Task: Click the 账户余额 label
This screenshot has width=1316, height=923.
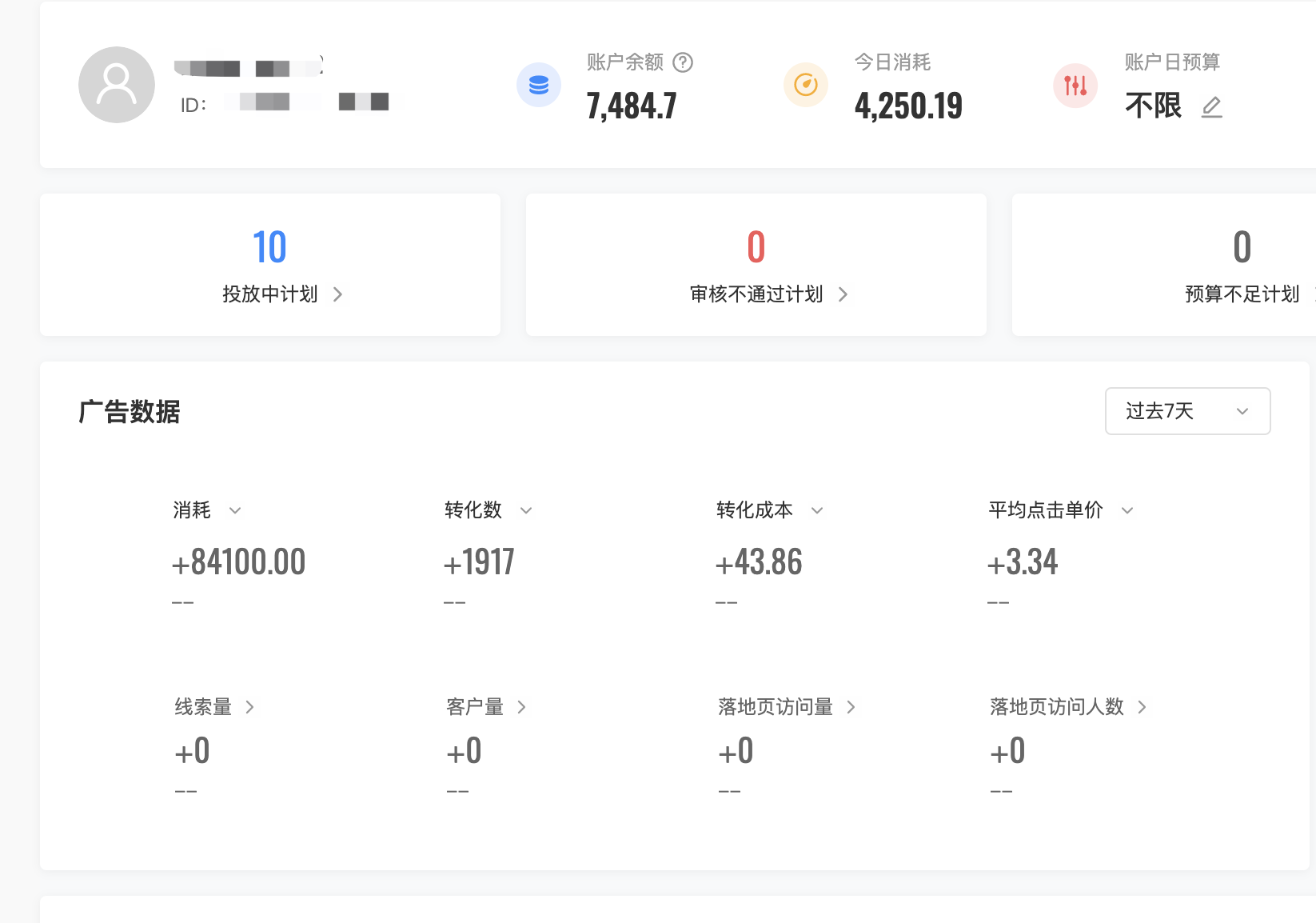Action: click(x=625, y=62)
